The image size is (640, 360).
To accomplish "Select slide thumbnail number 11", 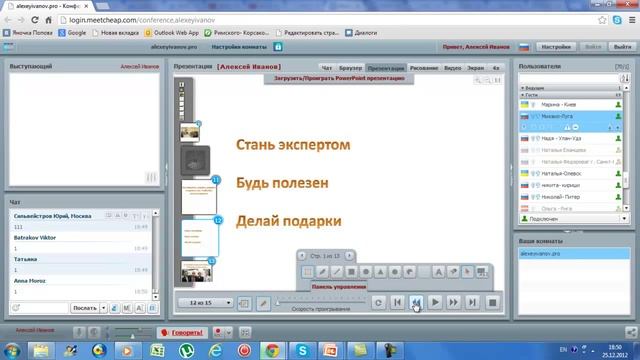I will (199, 197).
